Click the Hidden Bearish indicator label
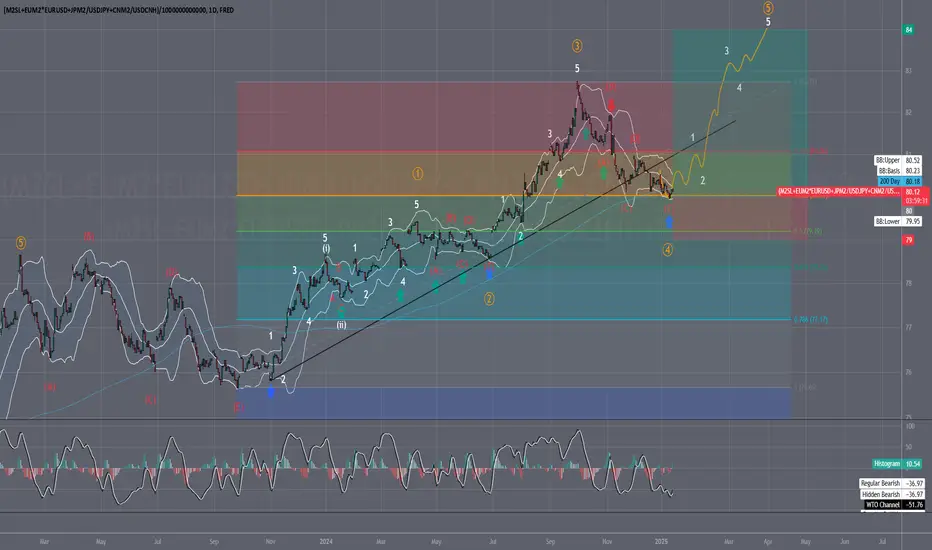932x550 pixels. tap(893, 494)
